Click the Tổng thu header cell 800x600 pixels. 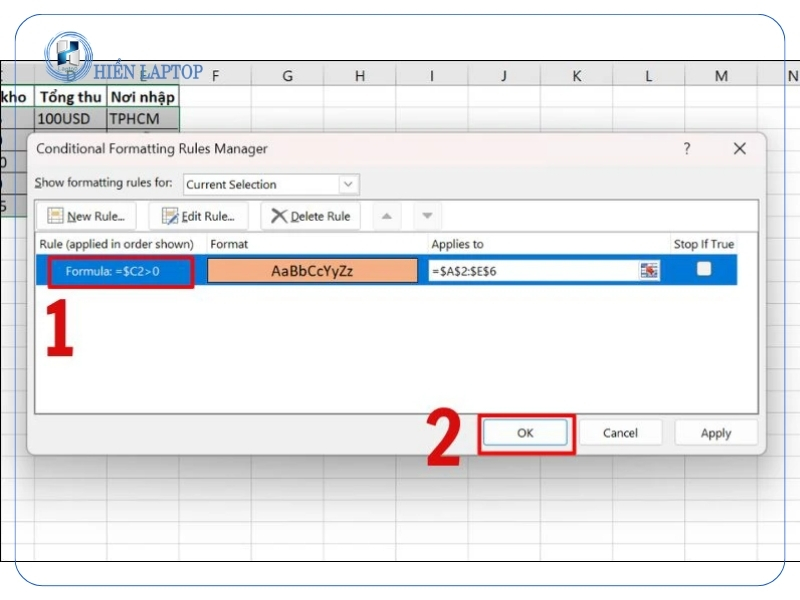[70, 97]
